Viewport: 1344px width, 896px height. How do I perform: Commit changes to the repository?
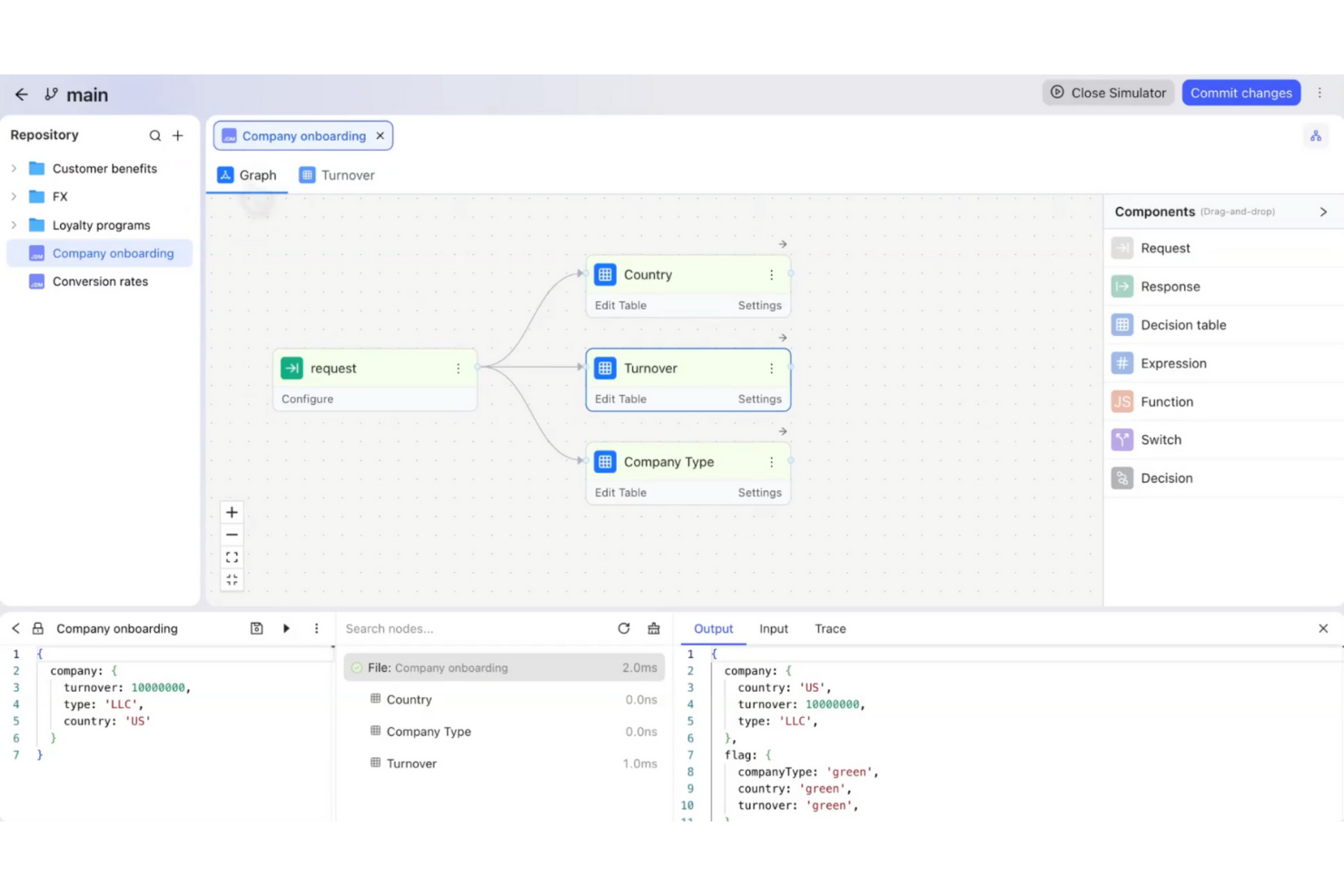click(1241, 92)
